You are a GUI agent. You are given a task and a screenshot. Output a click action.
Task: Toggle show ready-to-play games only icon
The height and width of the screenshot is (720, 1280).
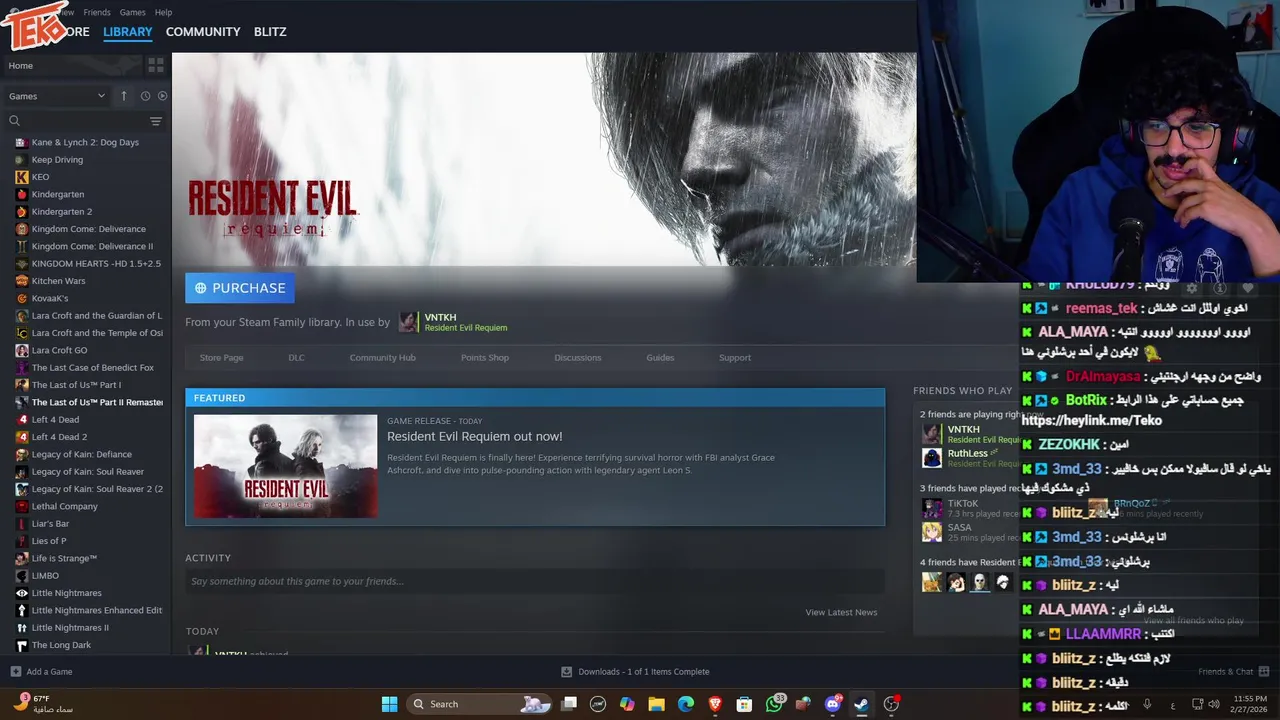162,96
